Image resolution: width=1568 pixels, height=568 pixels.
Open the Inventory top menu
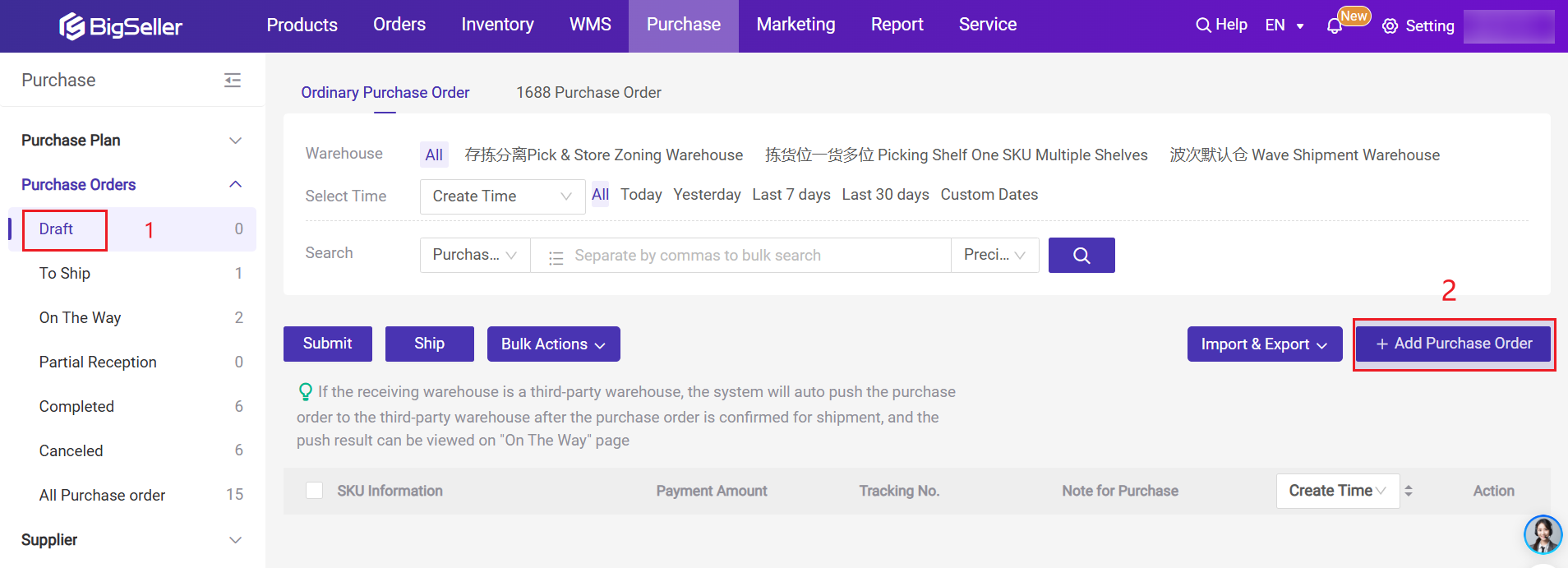[x=497, y=25]
